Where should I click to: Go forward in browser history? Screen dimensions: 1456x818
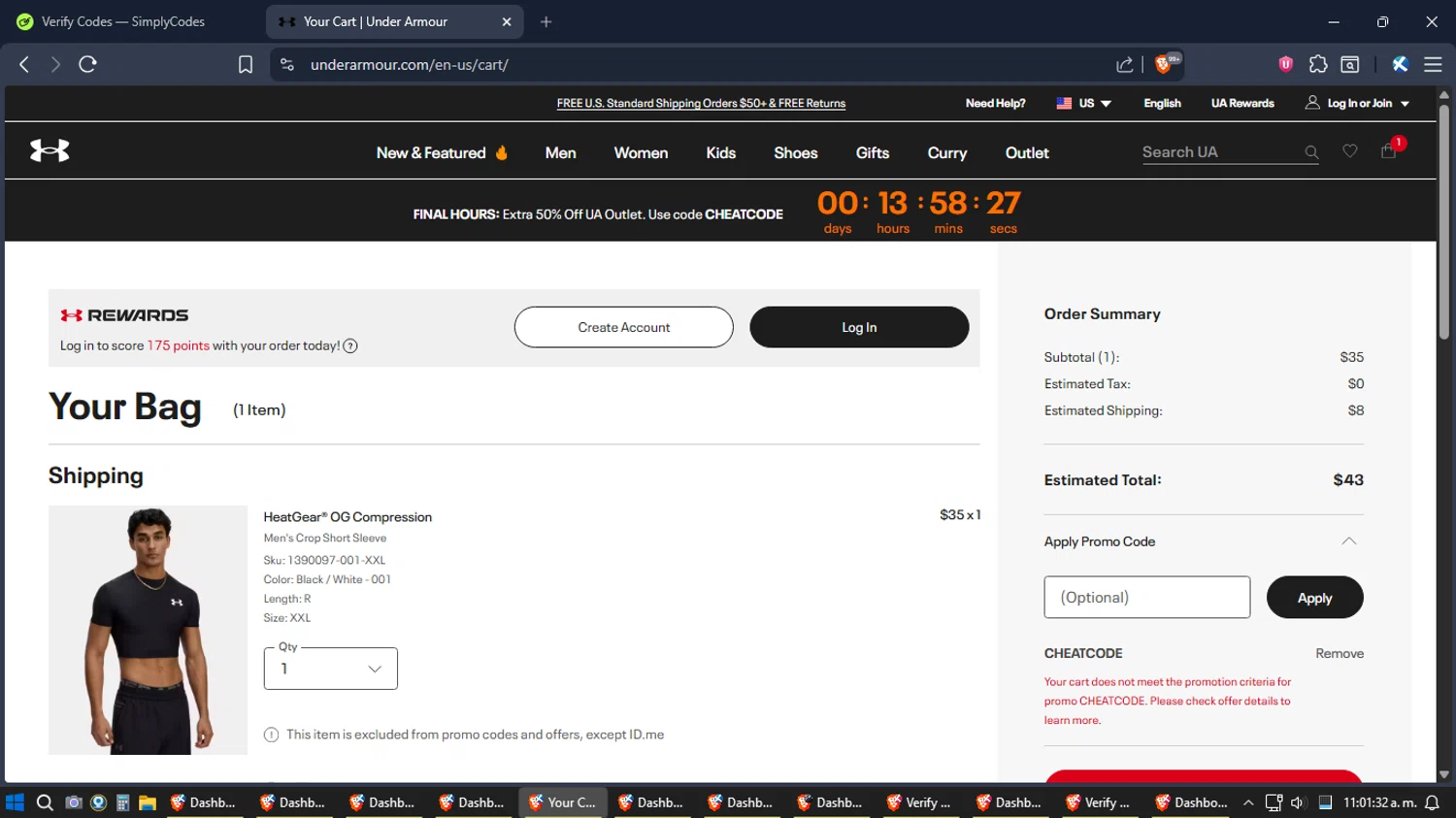55,64
